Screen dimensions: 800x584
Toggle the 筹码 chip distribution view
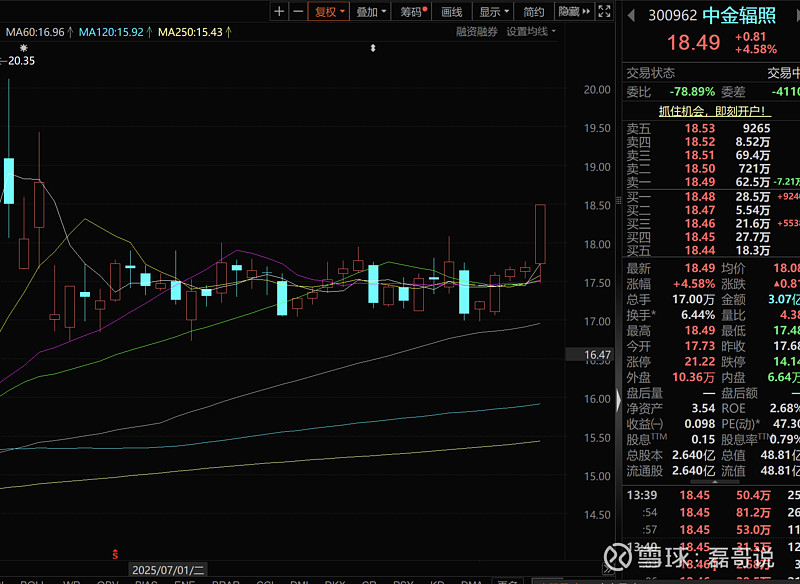[411, 11]
